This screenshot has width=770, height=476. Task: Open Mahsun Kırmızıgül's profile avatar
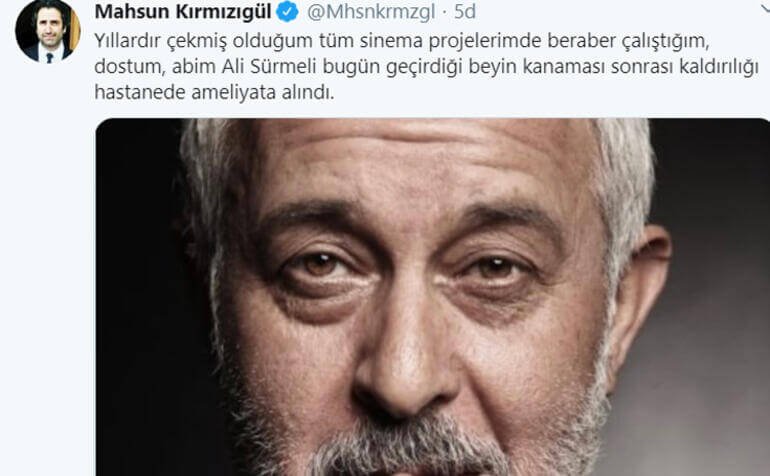(48, 29)
